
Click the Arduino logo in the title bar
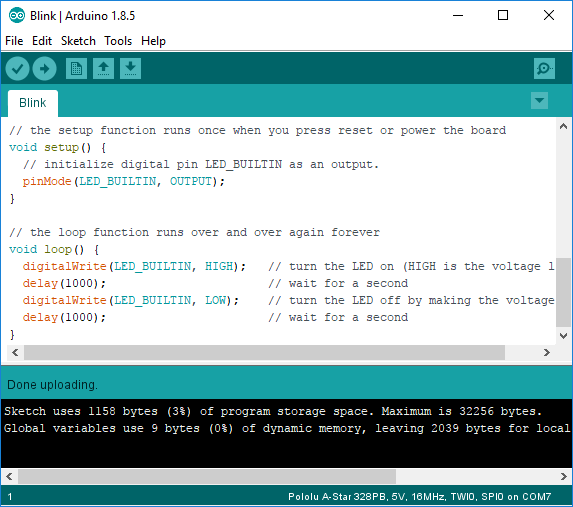click(16, 15)
